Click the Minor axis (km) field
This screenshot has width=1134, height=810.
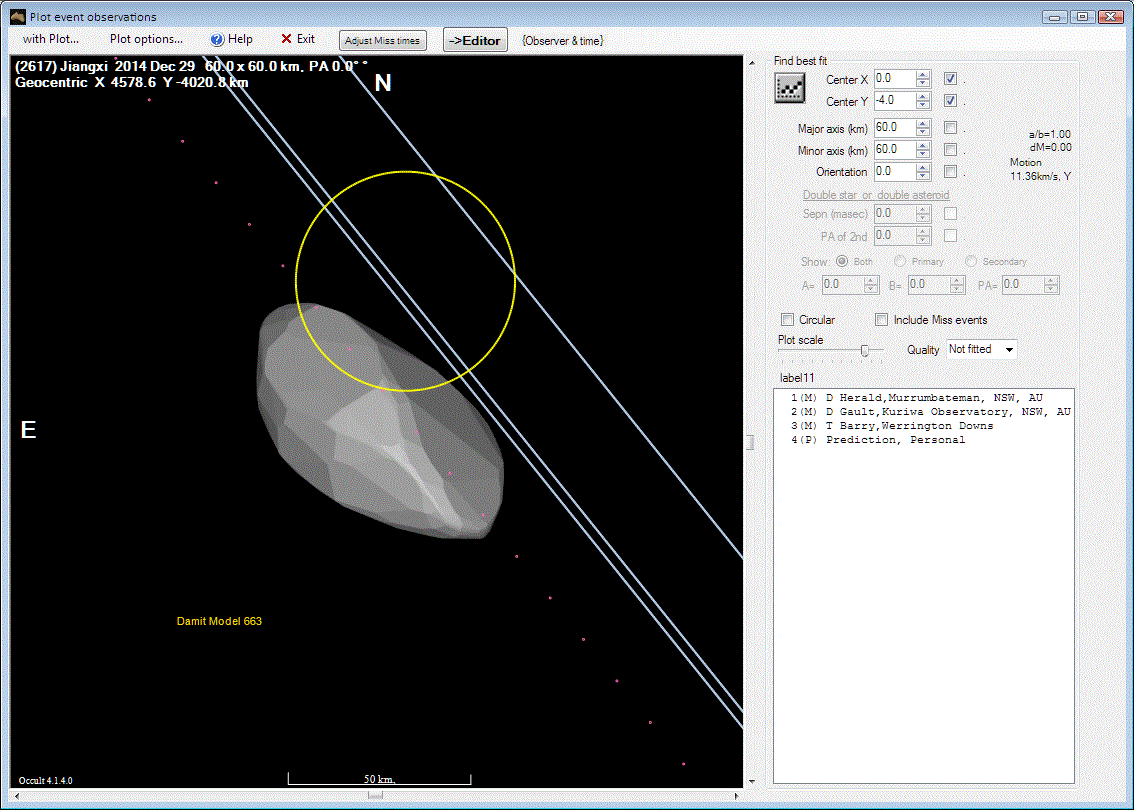point(895,150)
